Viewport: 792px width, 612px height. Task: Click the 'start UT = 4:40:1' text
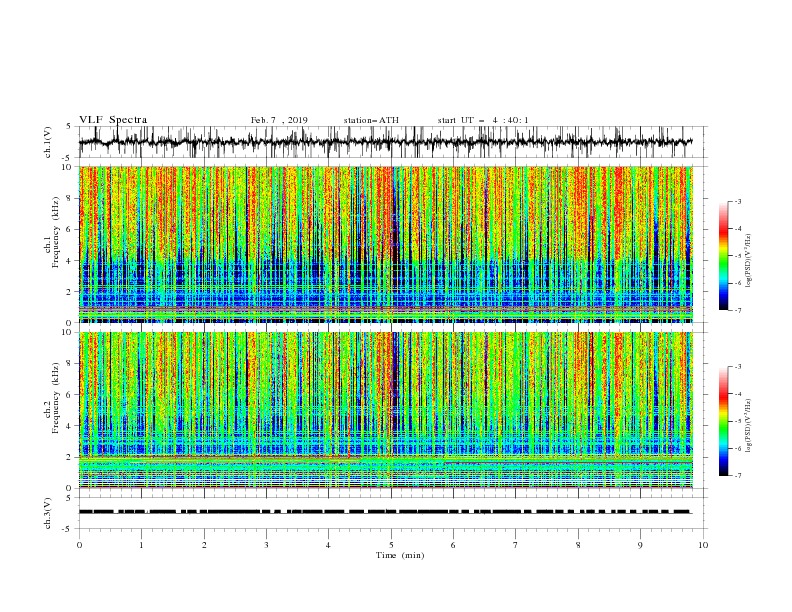point(483,120)
